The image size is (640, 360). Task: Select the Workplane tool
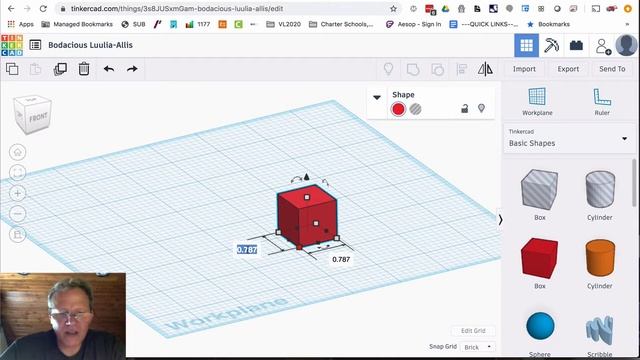coord(537,101)
